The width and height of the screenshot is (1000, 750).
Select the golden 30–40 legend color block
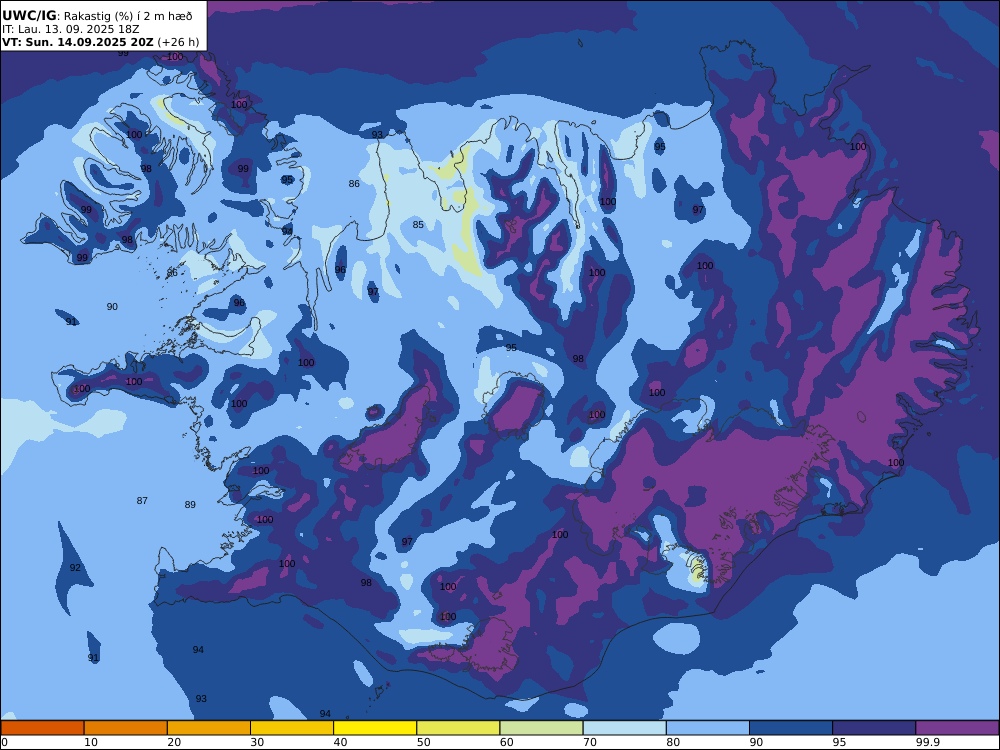[x=292, y=728]
